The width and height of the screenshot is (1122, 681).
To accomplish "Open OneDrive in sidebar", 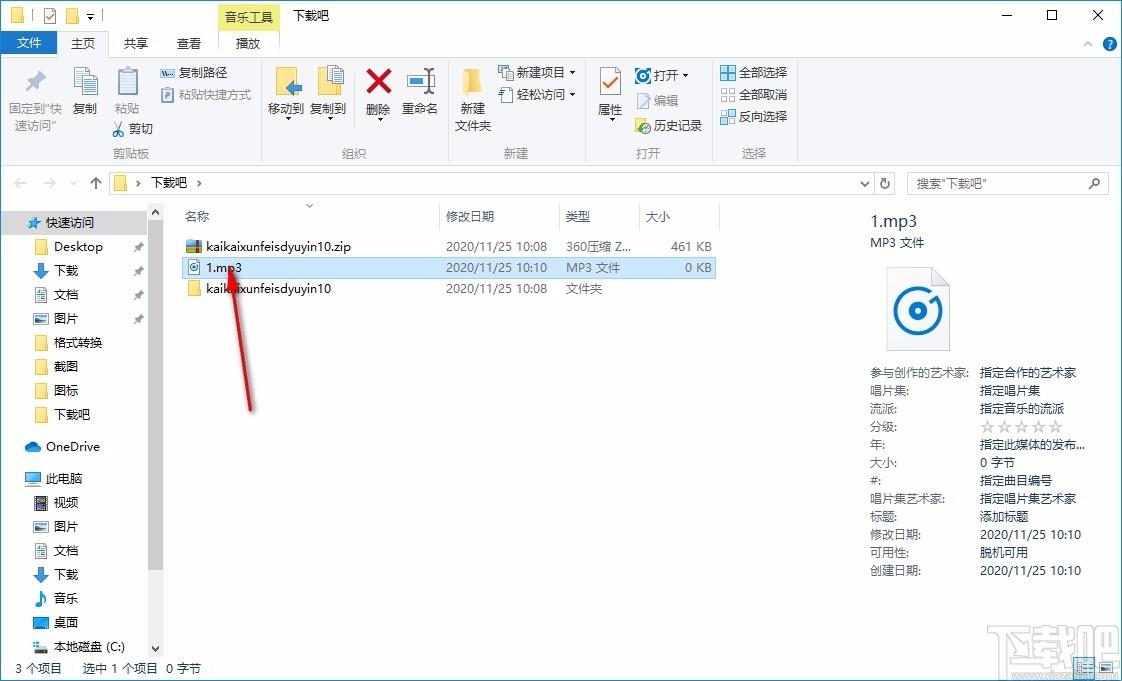I will (72, 447).
